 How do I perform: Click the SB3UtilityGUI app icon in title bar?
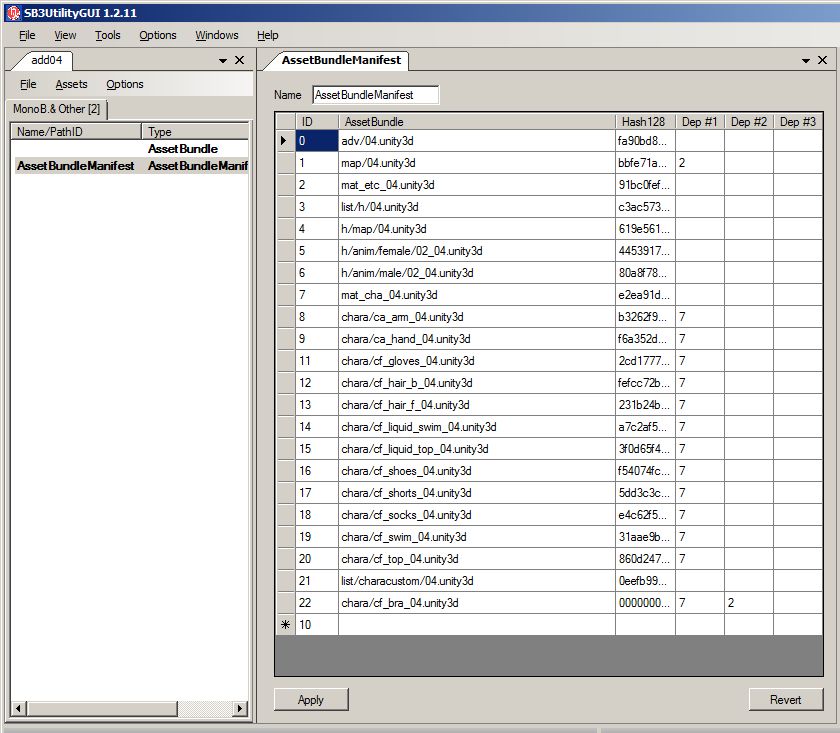[x=11, y=11]
